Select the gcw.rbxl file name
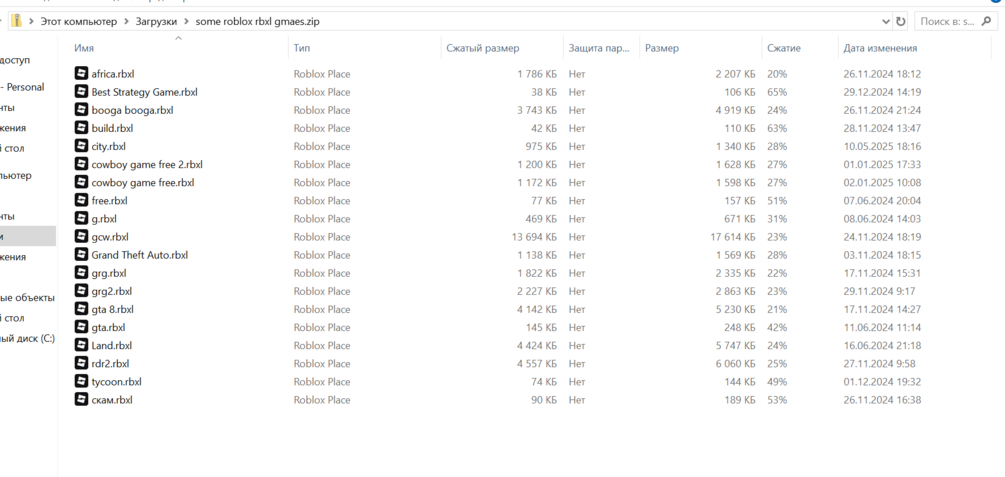 tap(110, 237)
